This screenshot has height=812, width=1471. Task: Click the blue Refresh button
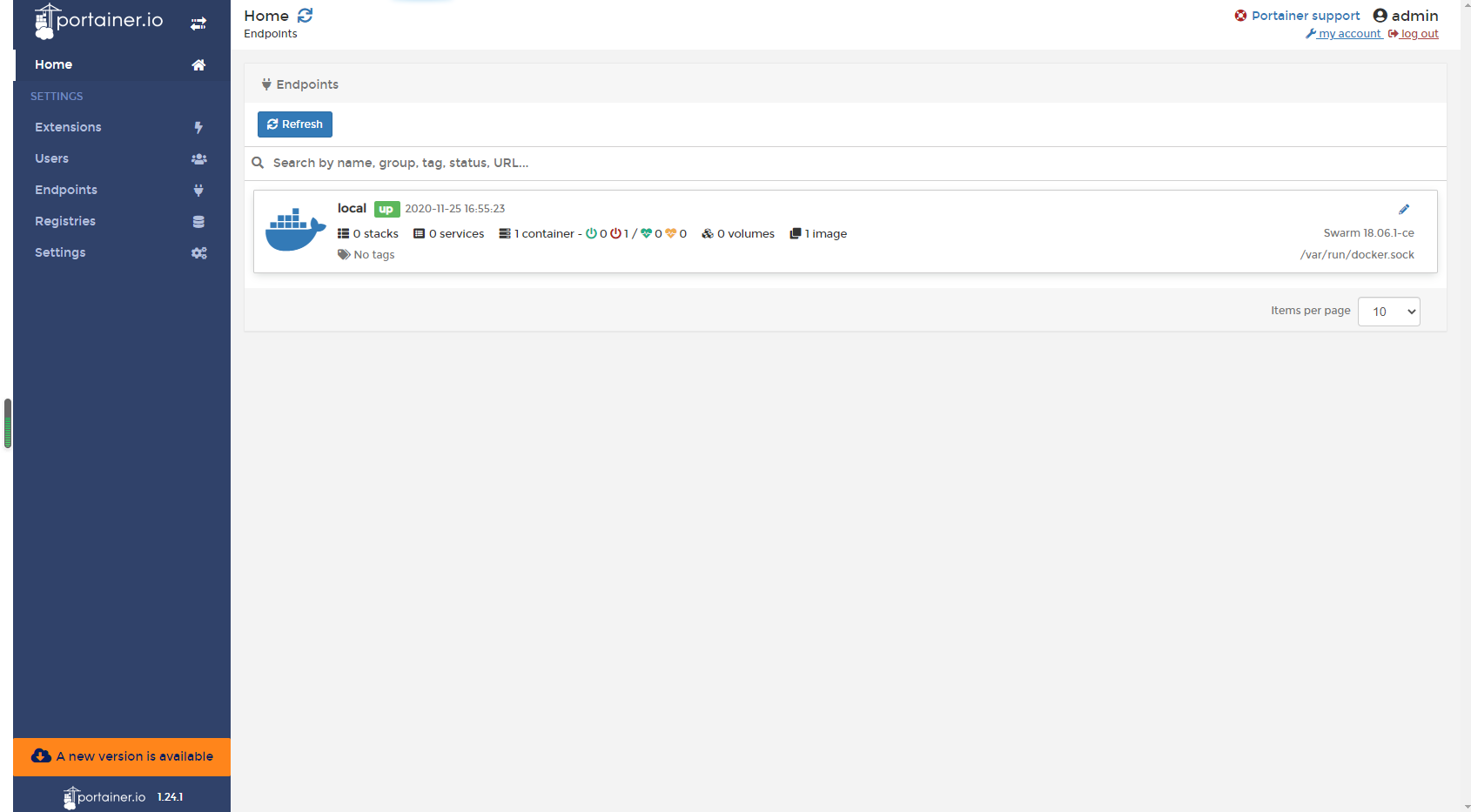point(295,124)
